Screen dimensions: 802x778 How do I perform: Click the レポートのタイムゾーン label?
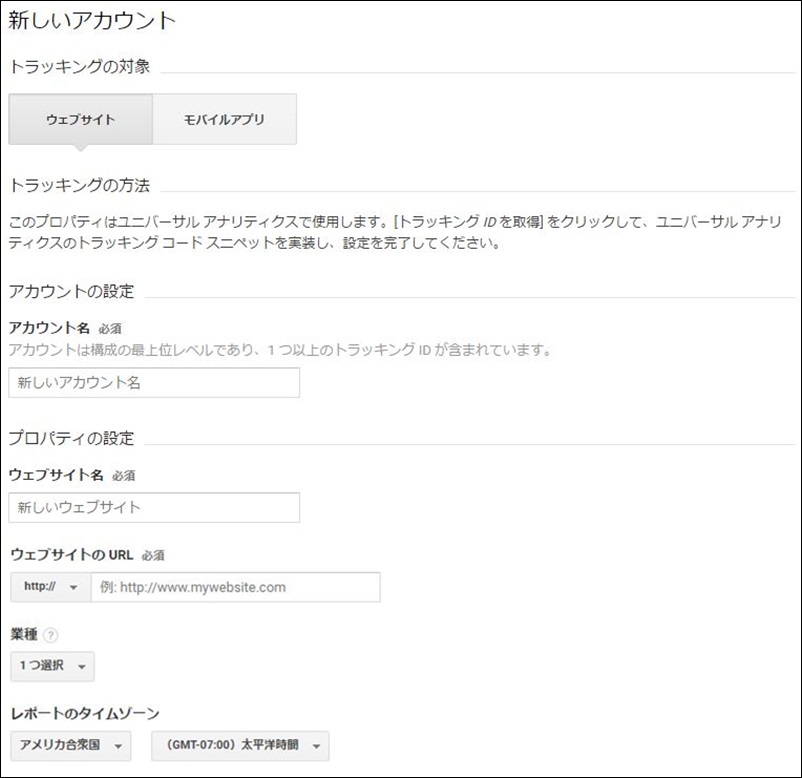85,713
